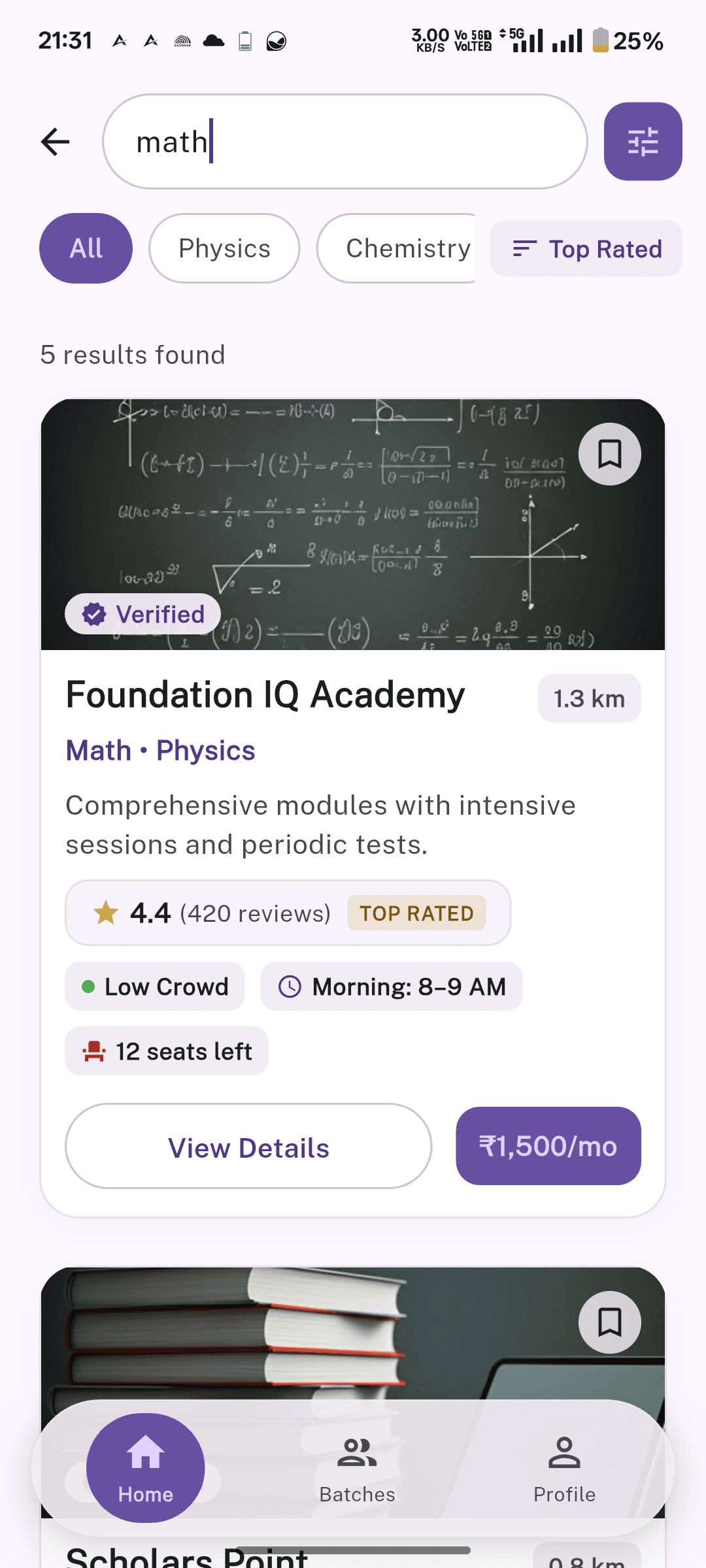Tap the clock icon on Morning batch
The width and height of the screenshot is (706, 1568).
pyautogui.click(x=290, y=987)
